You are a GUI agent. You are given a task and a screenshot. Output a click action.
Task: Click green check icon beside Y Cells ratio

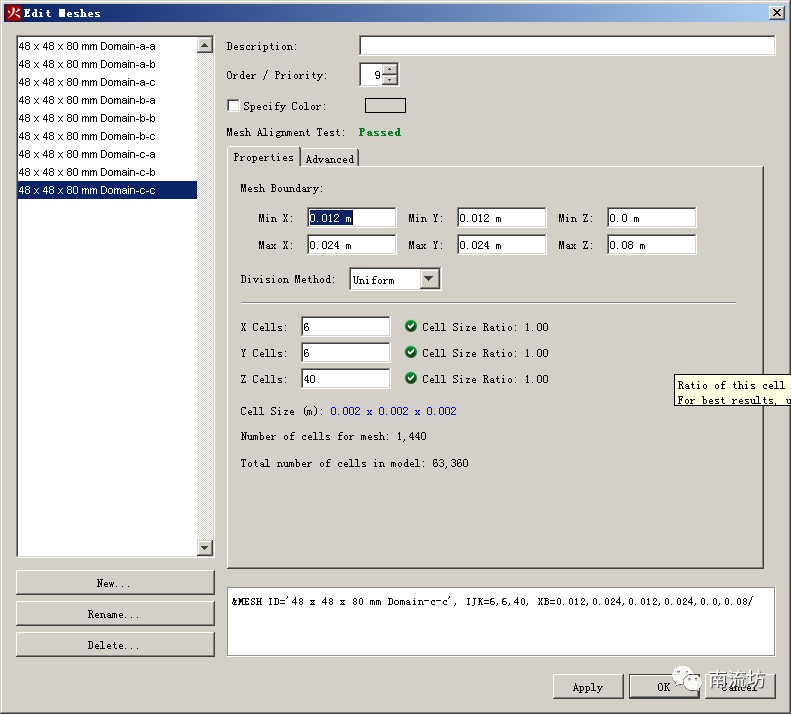pyautogui.click(x=411, y=352)
